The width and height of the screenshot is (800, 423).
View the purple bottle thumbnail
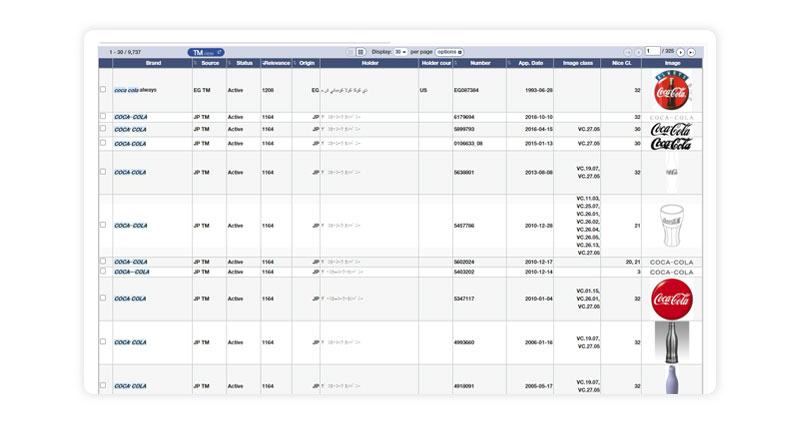(672, 380)
